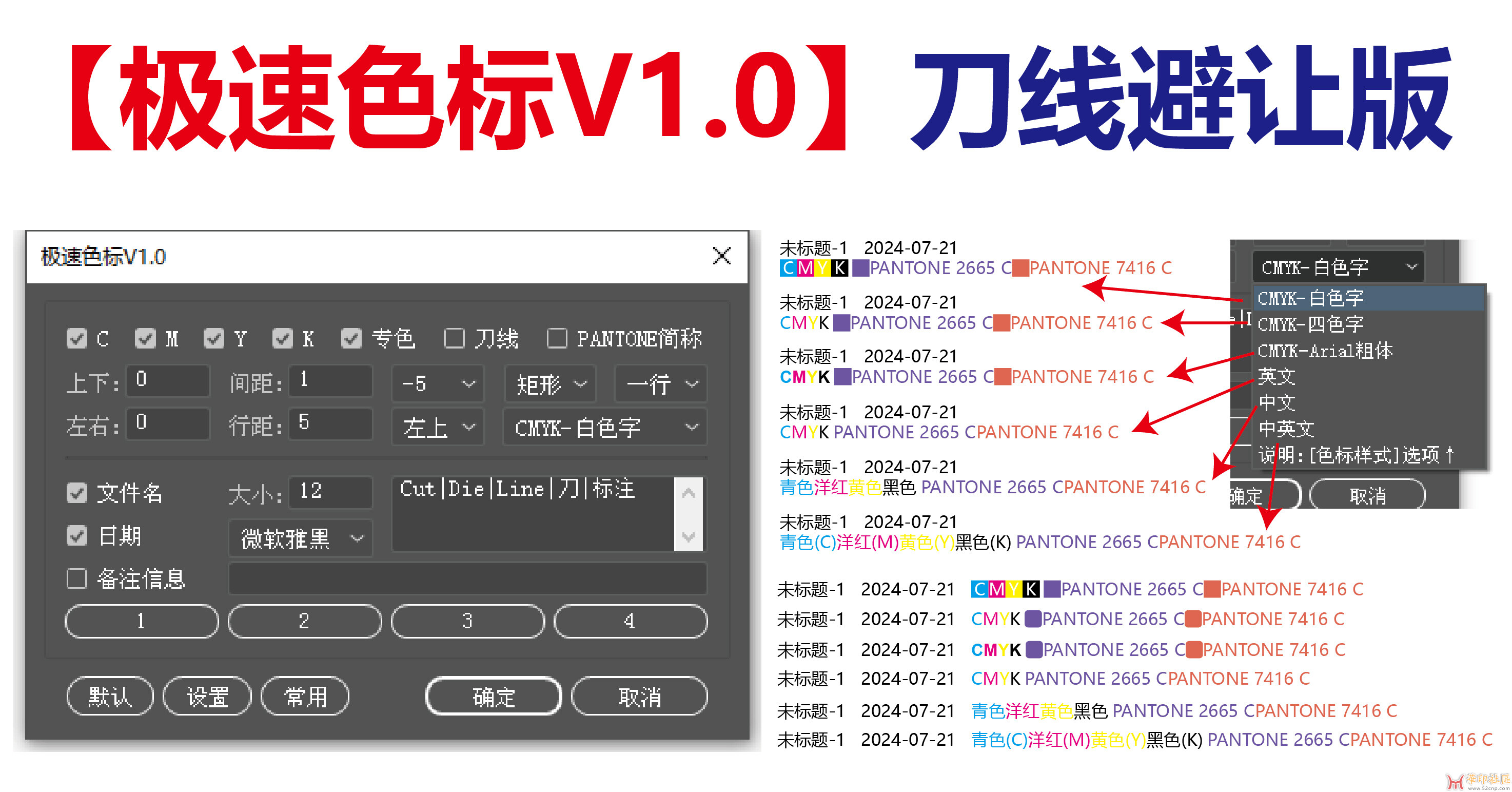Click preset button 1
This screenshot has width=1512, height=792.
pyautogui.click(x=142, y=621)
